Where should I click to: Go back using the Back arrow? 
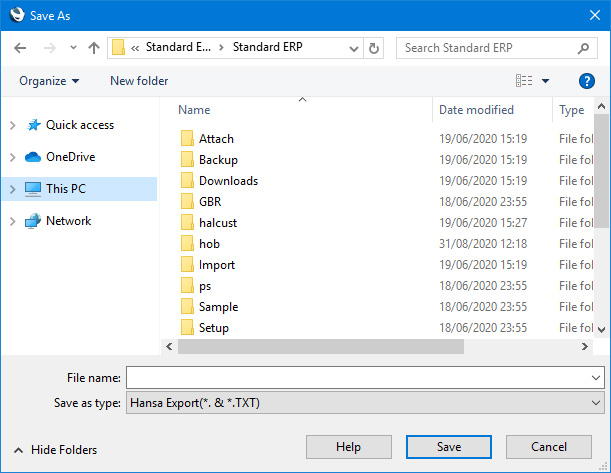coord(20,48)
